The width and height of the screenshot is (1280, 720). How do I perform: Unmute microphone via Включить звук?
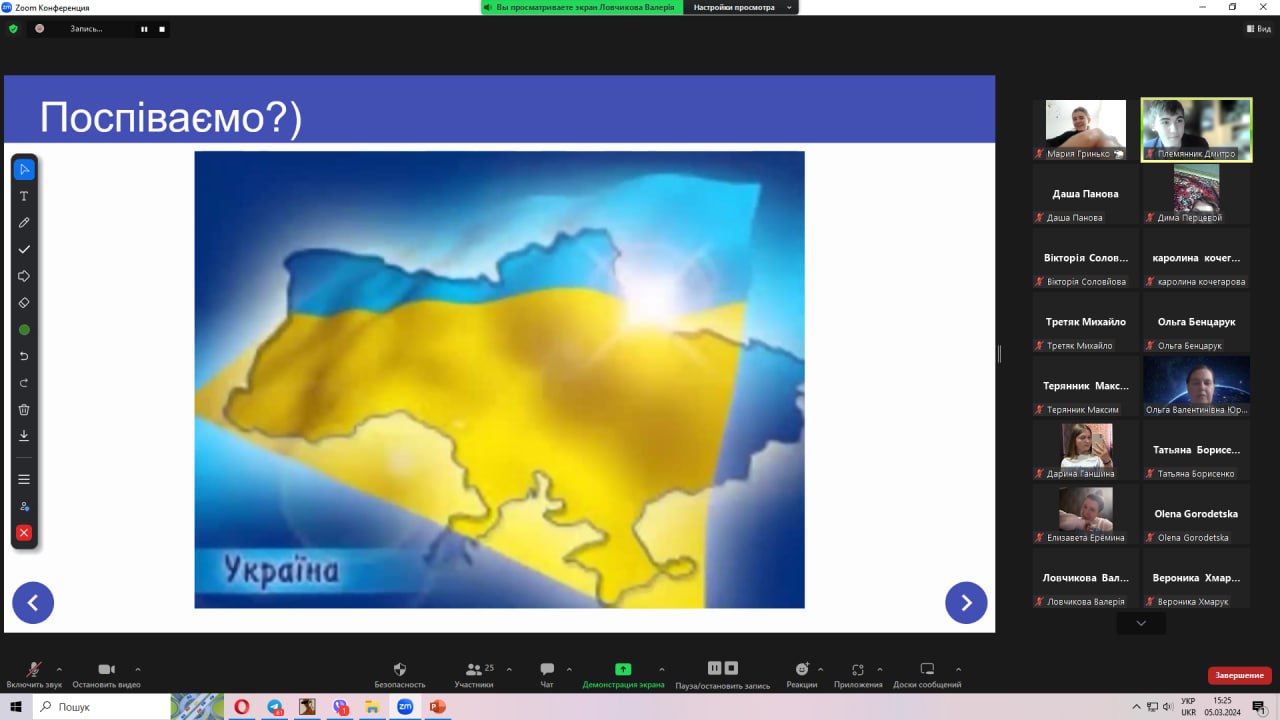pyautogui.click(x=34, y=674)
